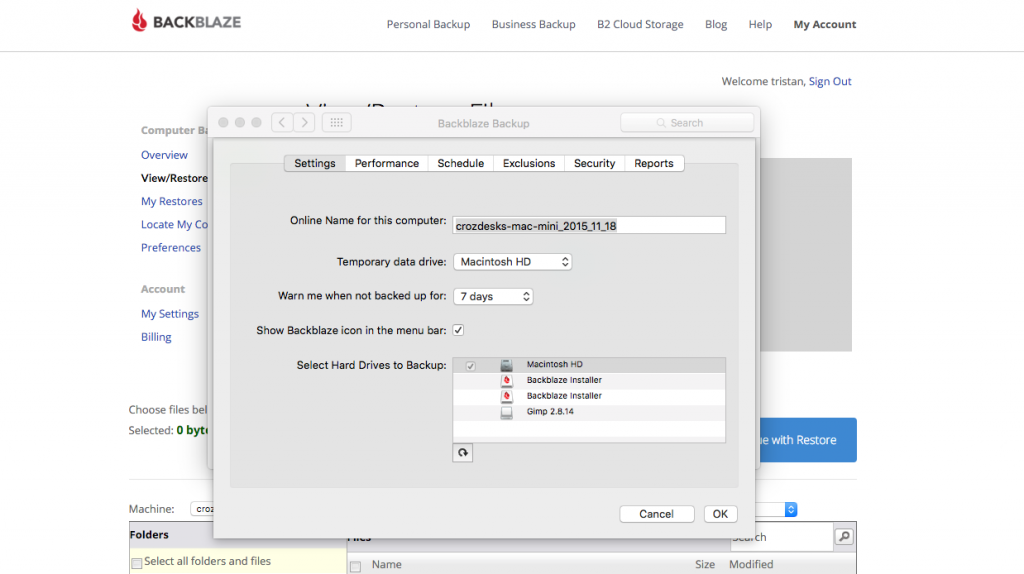Click the Macintosh HD drive icon

(506, 365)
